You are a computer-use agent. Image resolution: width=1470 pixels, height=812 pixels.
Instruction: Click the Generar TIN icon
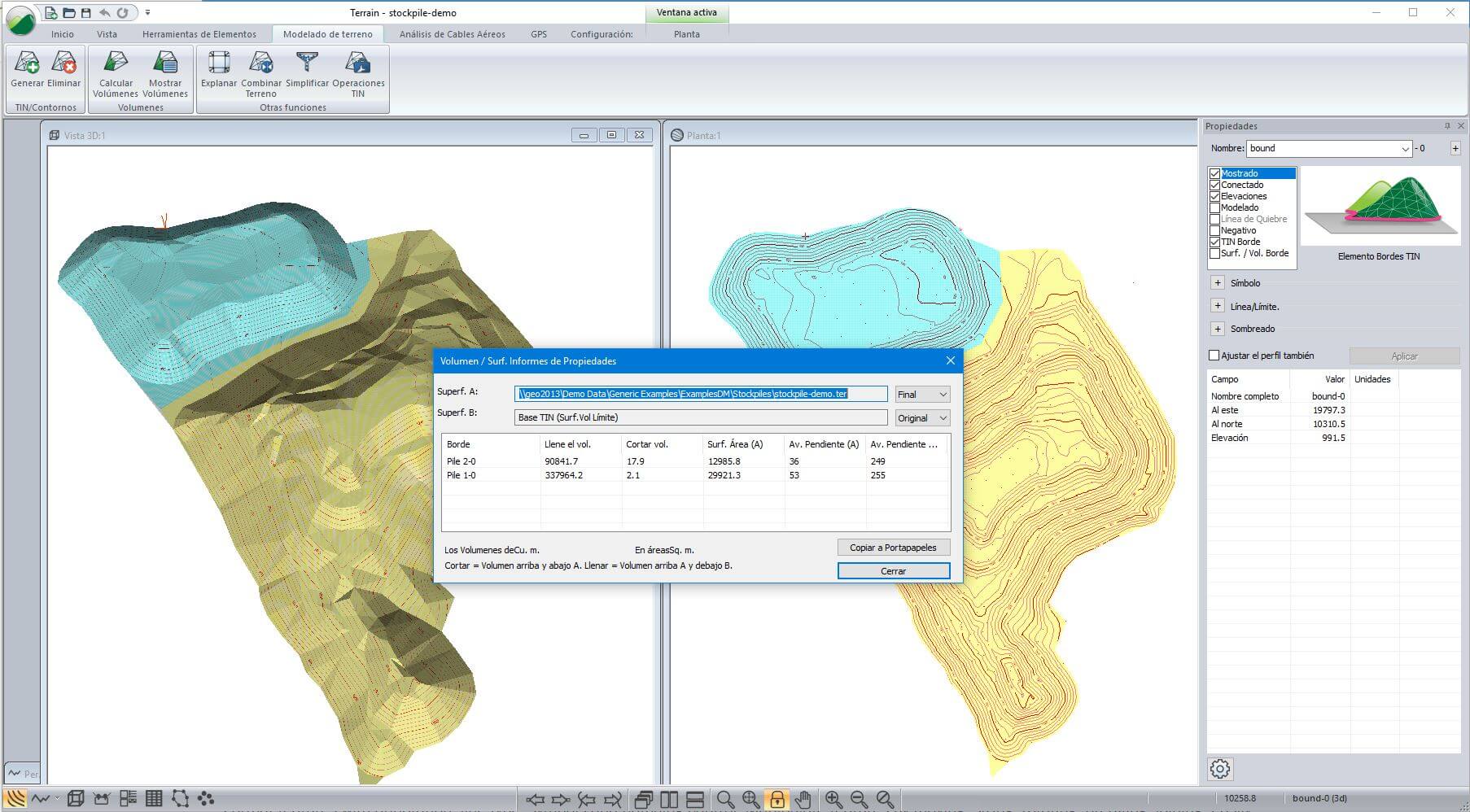point(27,63)
